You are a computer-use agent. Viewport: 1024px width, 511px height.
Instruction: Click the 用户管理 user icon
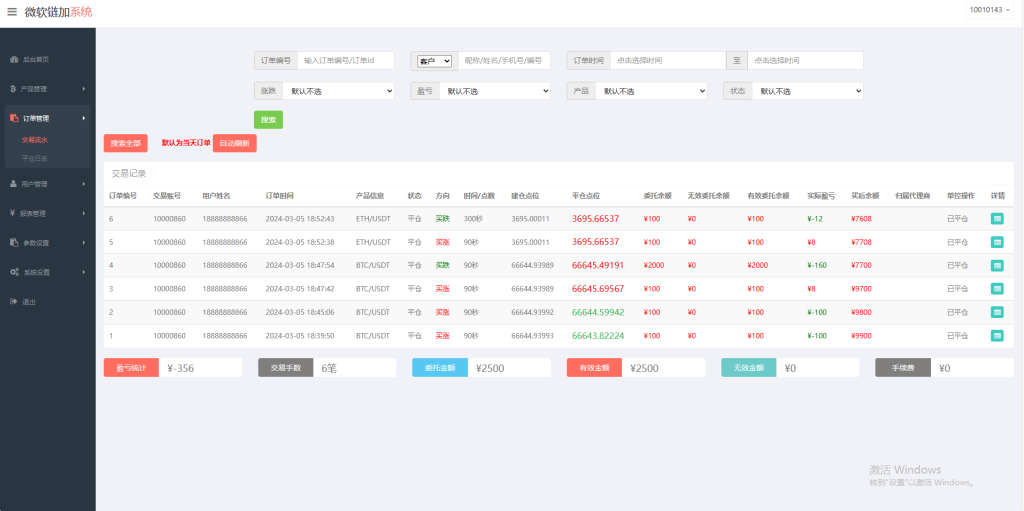tap(13, 184)
